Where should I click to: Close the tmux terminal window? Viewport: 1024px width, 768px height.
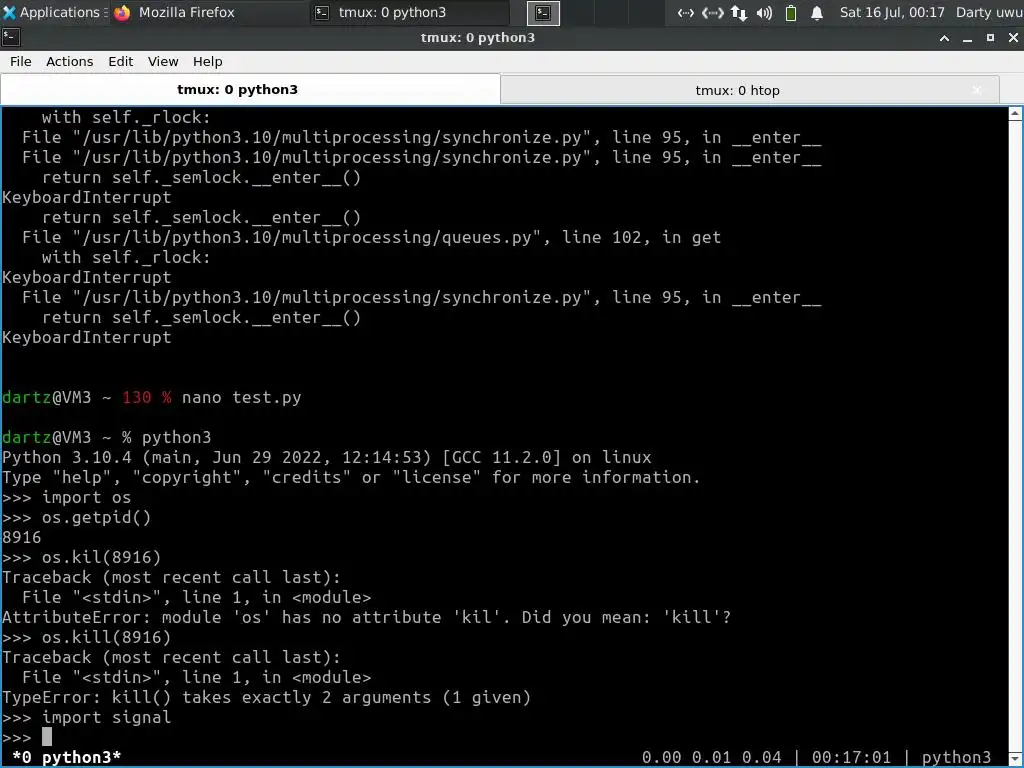tap(1013, 38)
